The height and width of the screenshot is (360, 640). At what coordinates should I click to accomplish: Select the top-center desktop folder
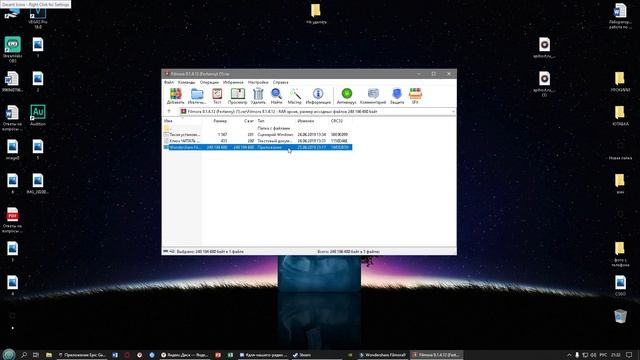(316, 13)
